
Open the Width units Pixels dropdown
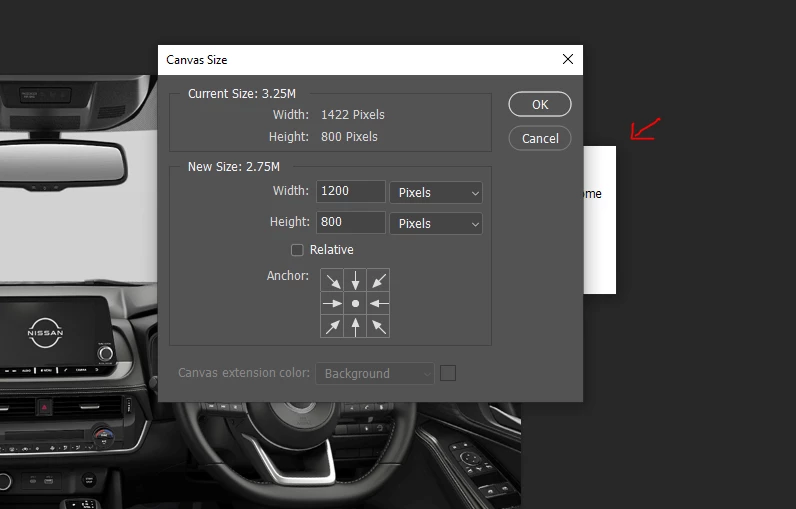(x=436, y=193)
